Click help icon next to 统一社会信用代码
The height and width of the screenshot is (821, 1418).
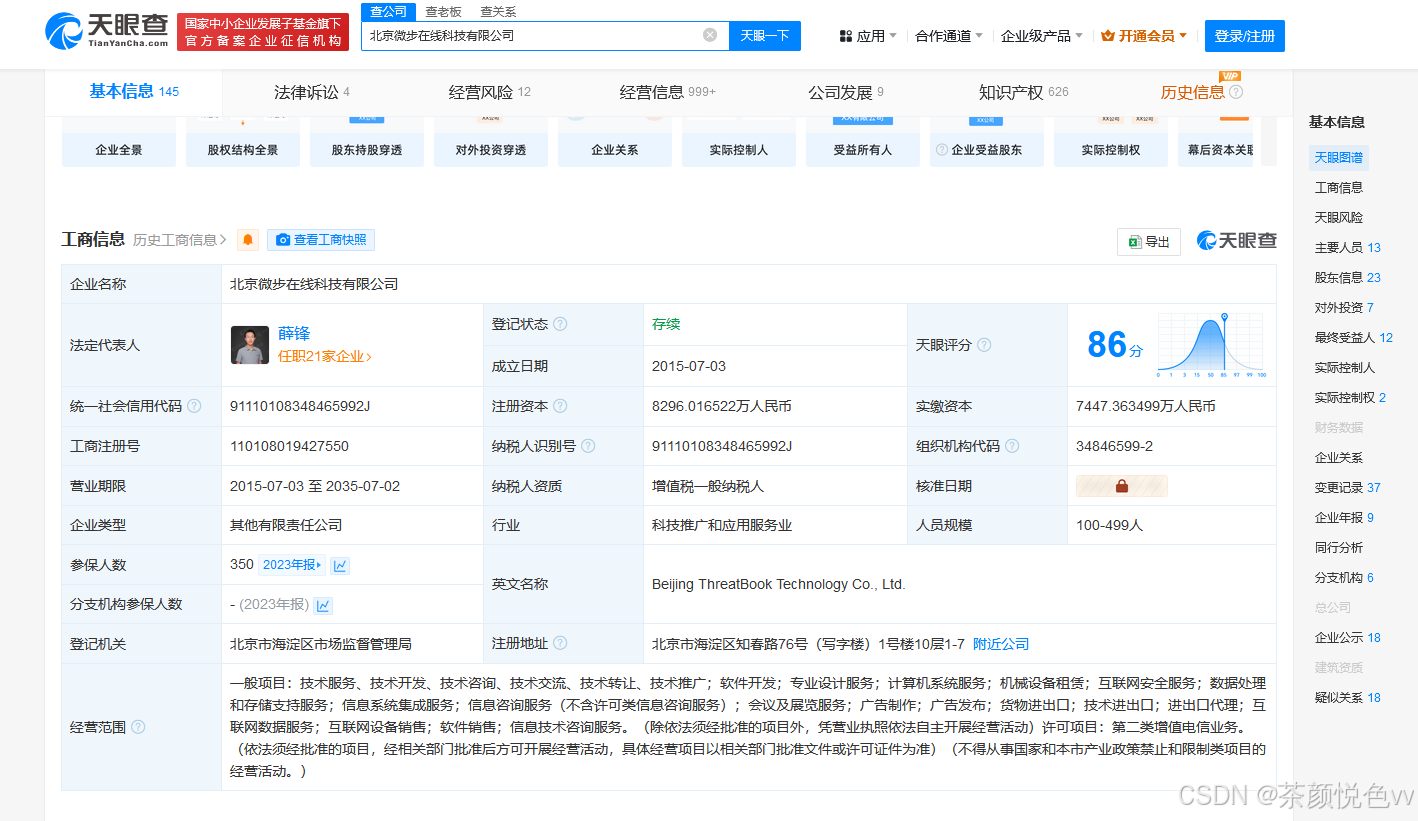pyautogui.click(x=194, y=406)
